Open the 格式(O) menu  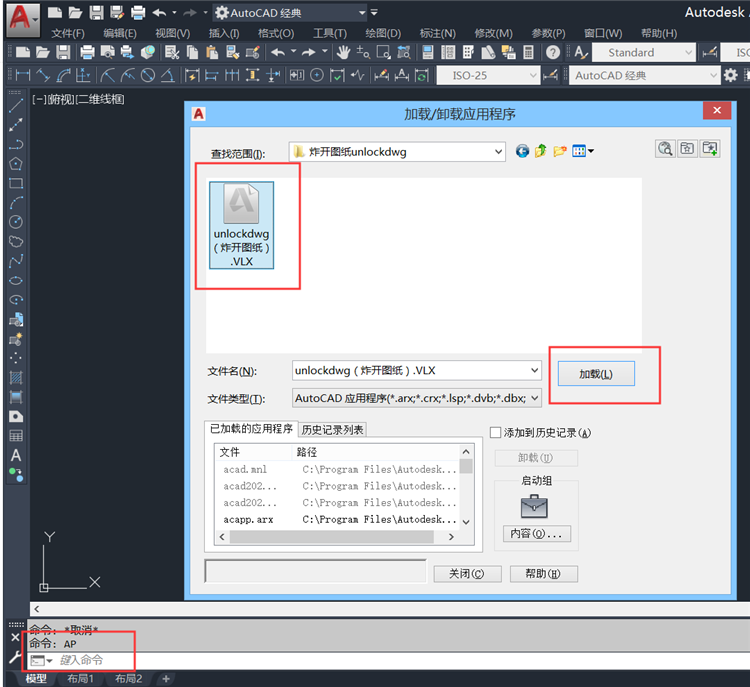pos(276,33)
